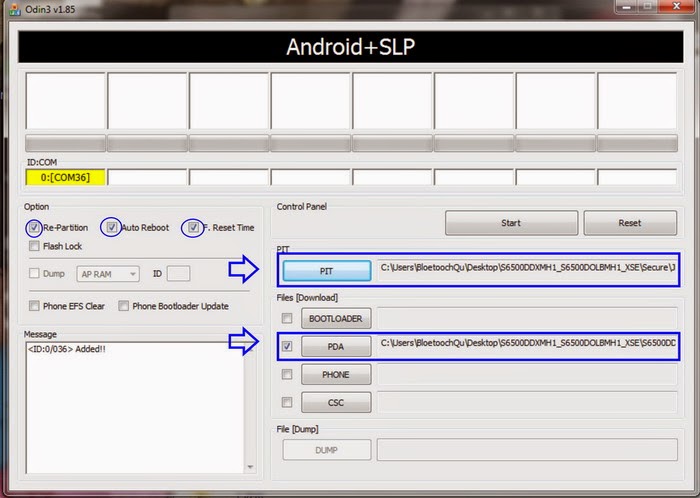Click the Message log scrollbar down arrow

[250, 467]
